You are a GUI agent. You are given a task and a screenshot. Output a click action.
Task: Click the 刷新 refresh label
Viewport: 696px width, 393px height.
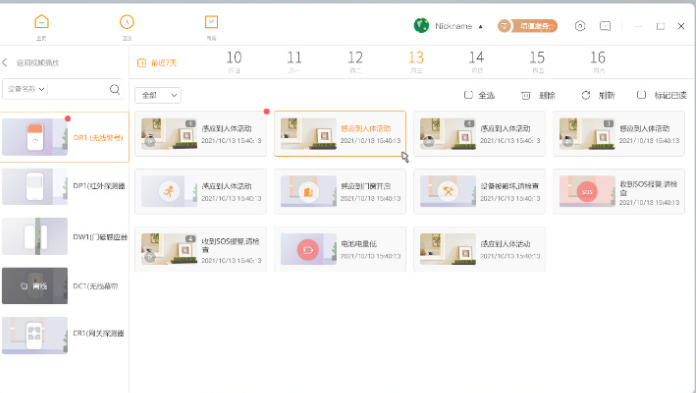607,95
